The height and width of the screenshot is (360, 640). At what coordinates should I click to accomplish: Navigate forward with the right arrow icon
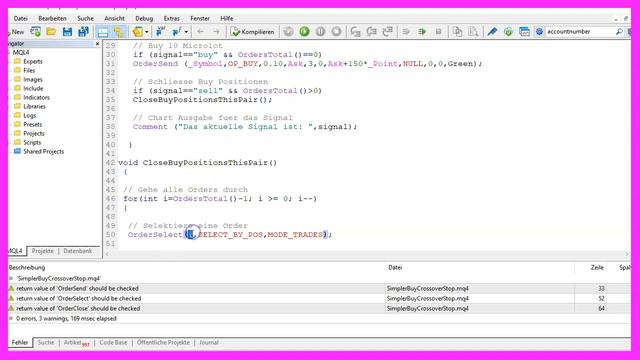pos(216,31)
